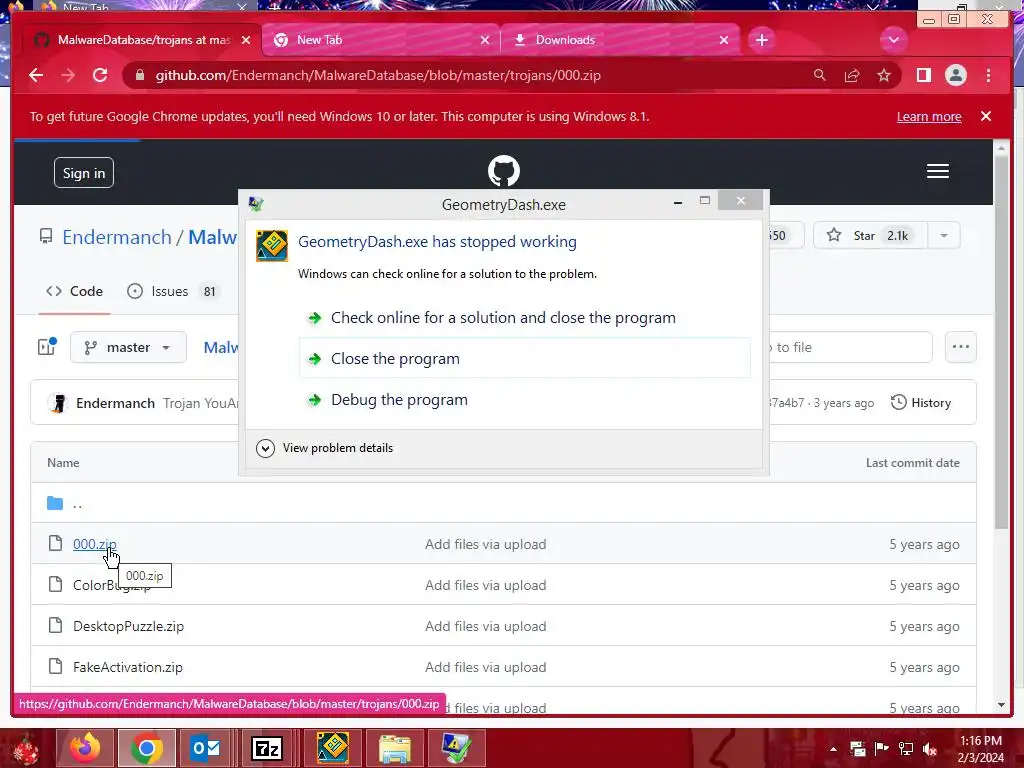Open Chrome three-dot menu

click(988, 75)
